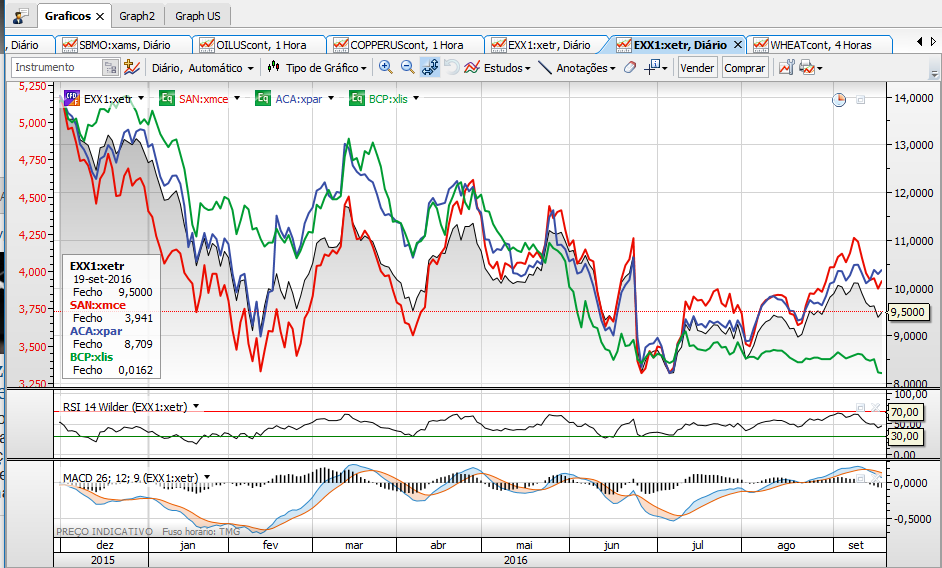Viewport: 942px width, 568px height.
Task: Open the COPPERUScont, 1 Hora chart tab
Action: click(405, 45)
